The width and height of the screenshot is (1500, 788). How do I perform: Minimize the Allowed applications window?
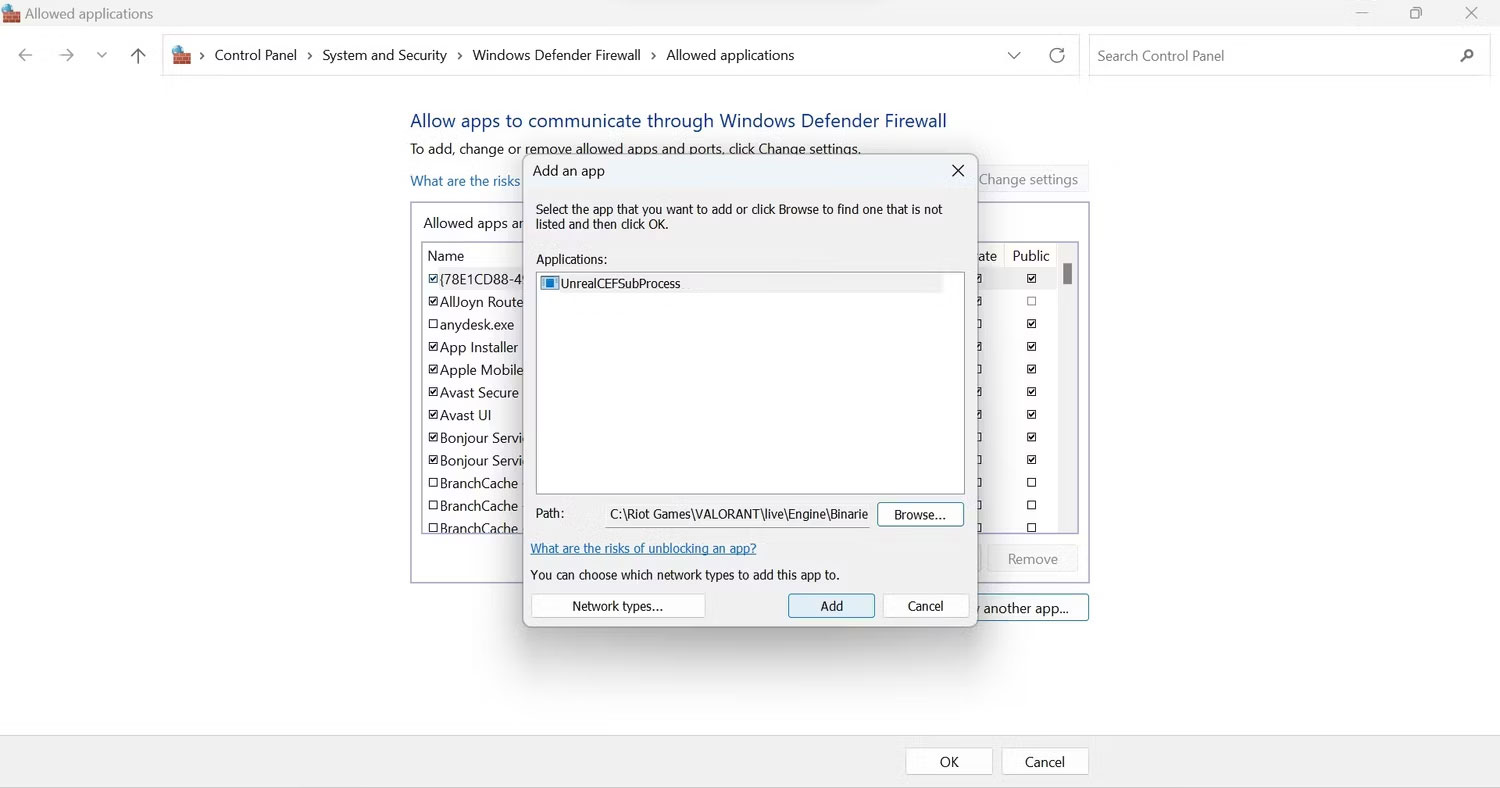tap(1362, 13)
